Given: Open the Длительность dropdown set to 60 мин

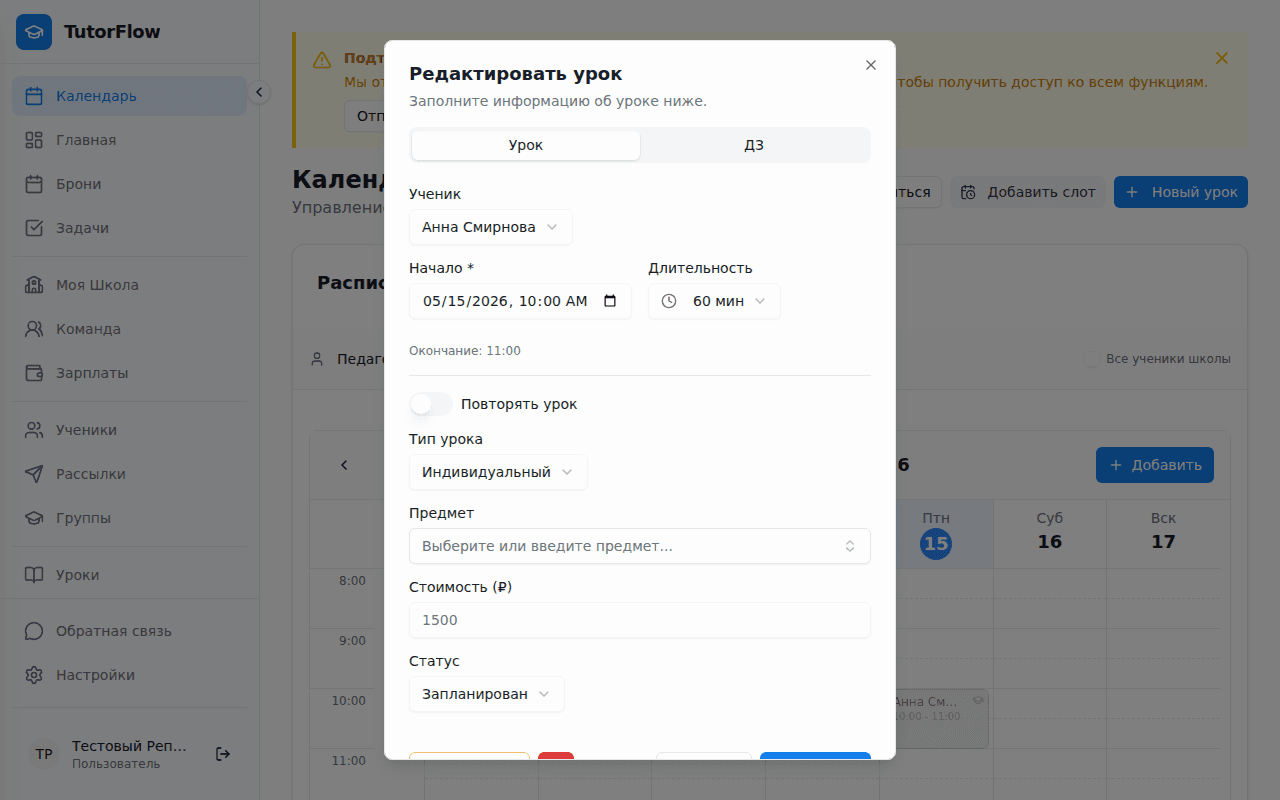Looking at the screenshot, I should [x=714, y=301].
